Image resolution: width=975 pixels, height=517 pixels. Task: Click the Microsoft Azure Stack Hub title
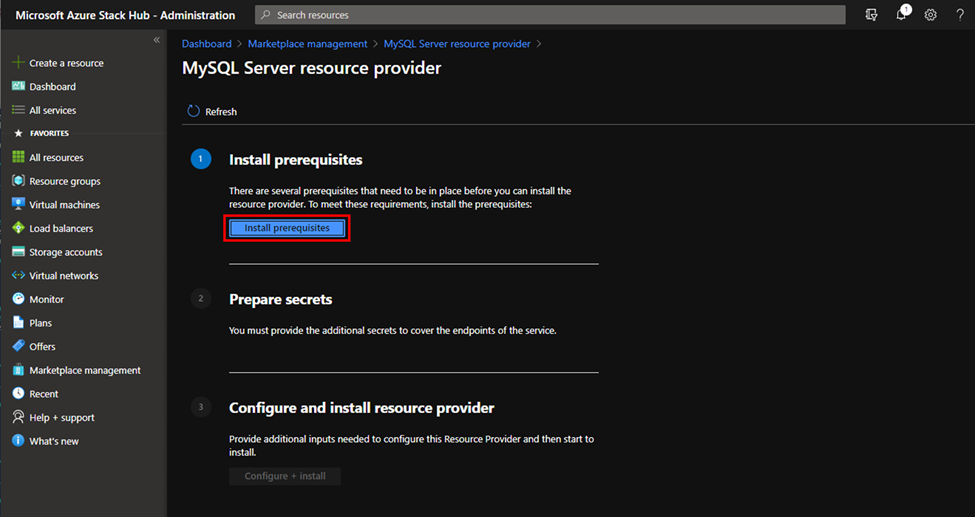pyautogui.click(x=126, y=15)
